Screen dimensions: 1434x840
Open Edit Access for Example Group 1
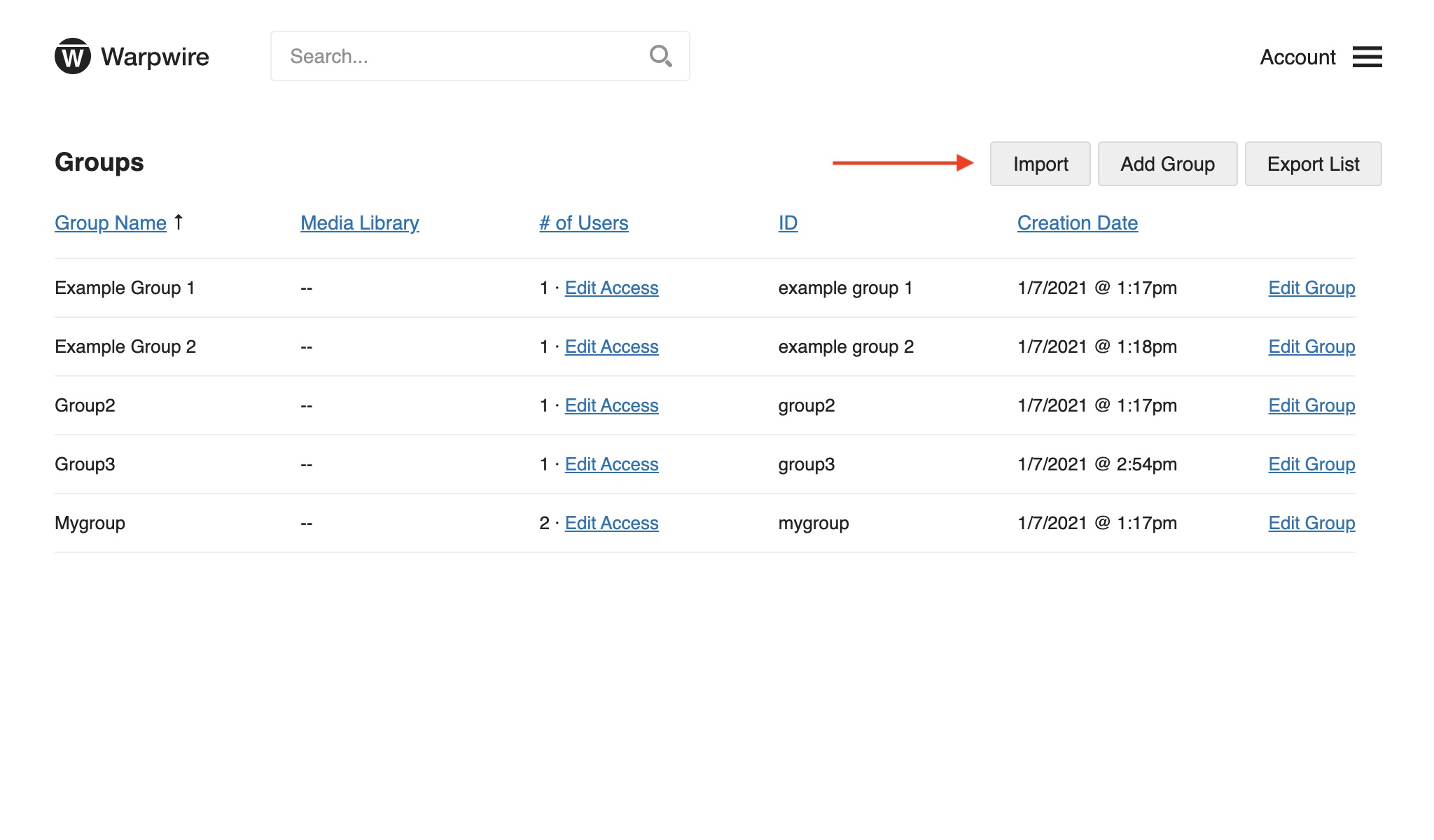point(611,288)
